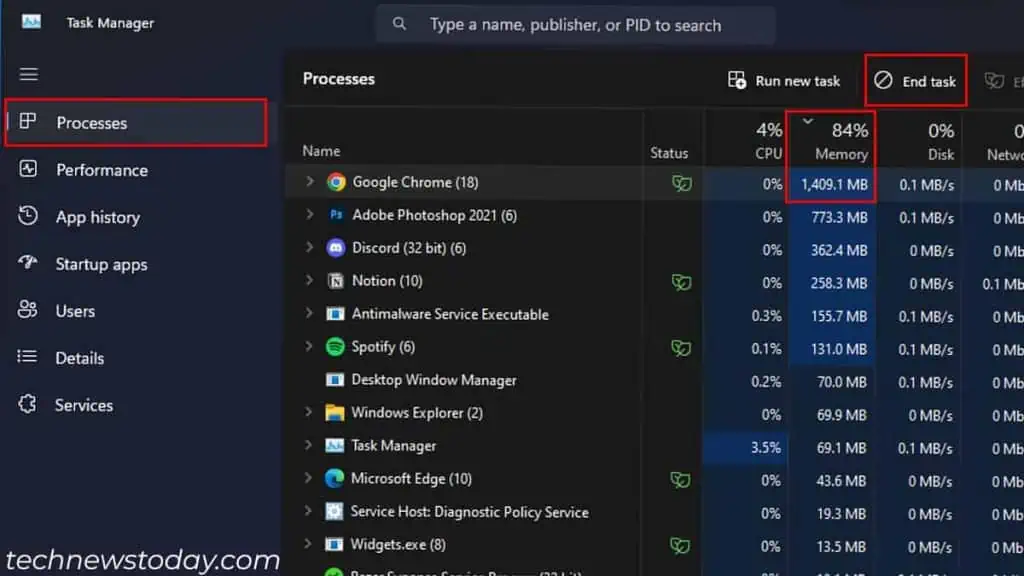Expand the Google Chrome (18) process group
1024x576 pixels.
click(x=310, y=182)
